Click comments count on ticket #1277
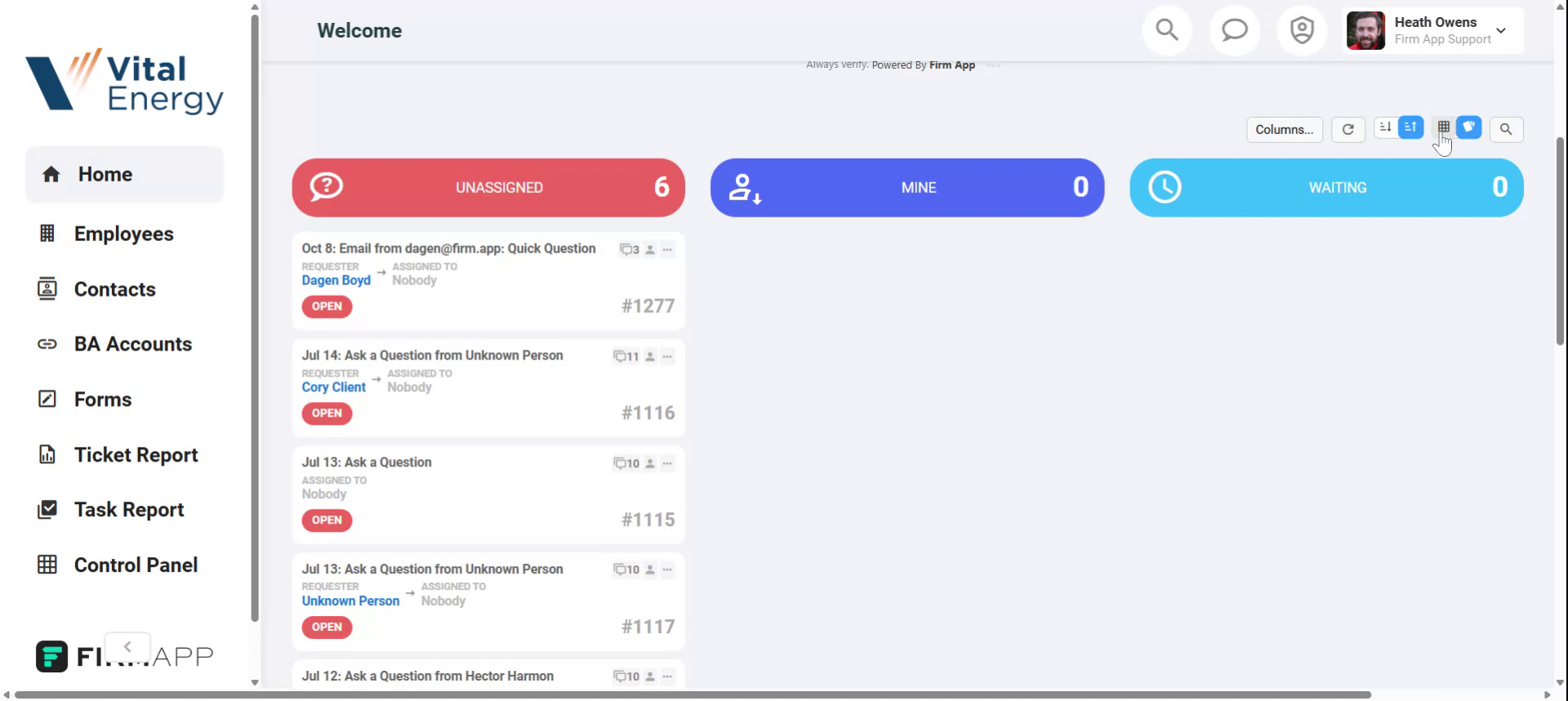The height and width of the screenshot is (701, 1568). point(629,250)
